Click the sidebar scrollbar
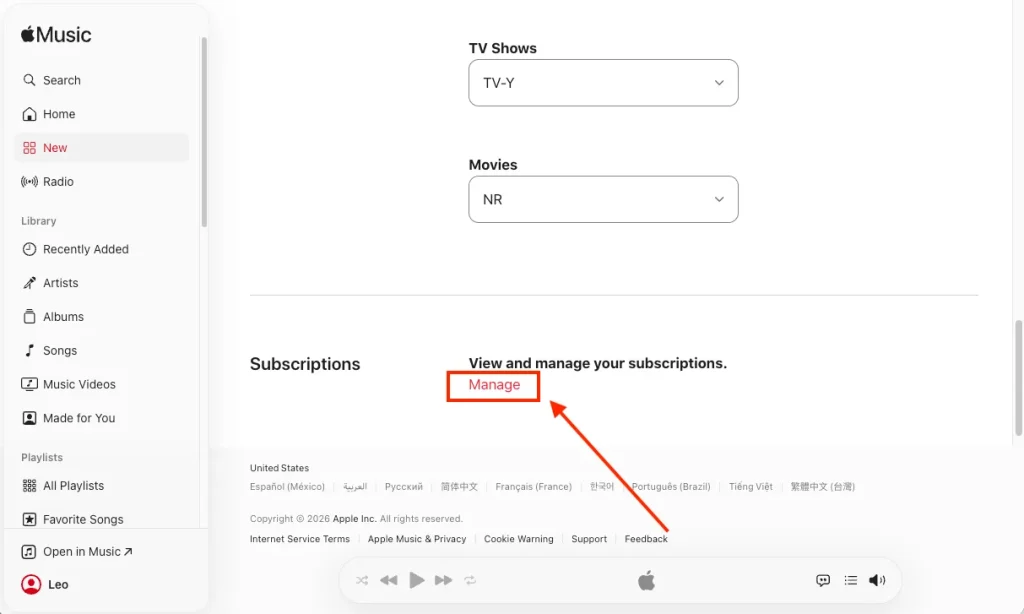 (204, 132)
